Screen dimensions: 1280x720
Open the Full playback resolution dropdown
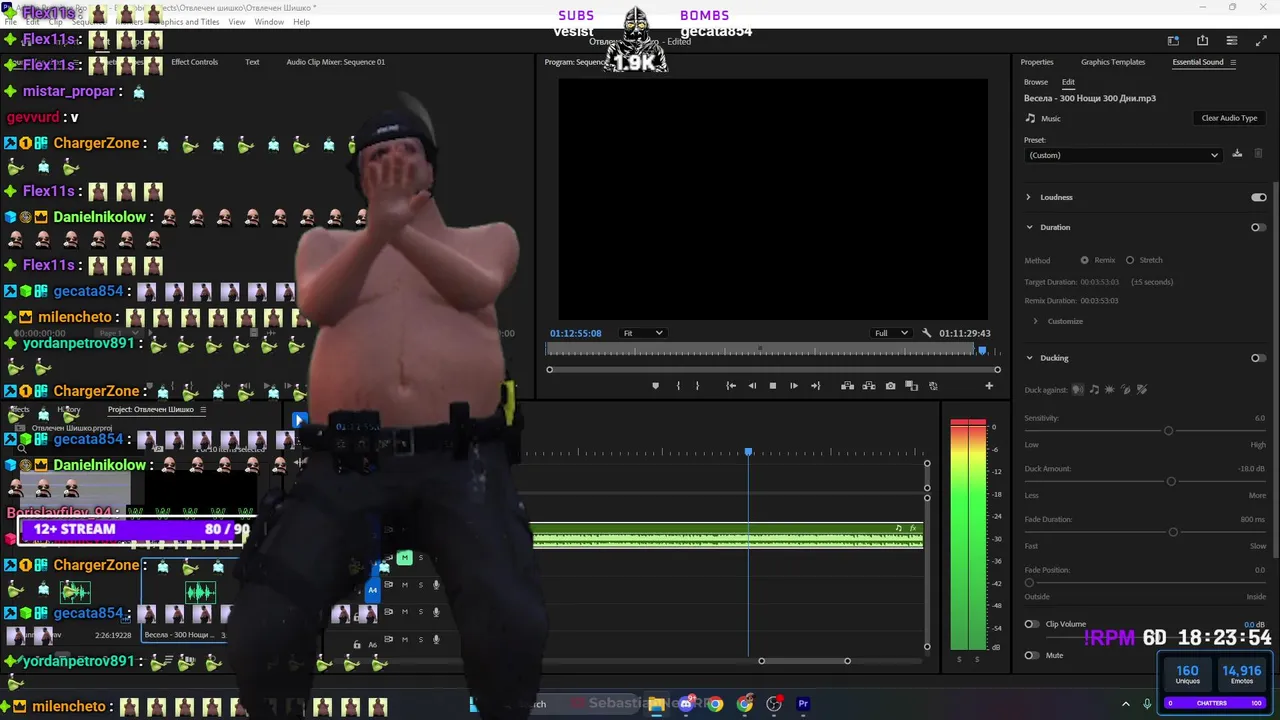(x=891, y=333)
